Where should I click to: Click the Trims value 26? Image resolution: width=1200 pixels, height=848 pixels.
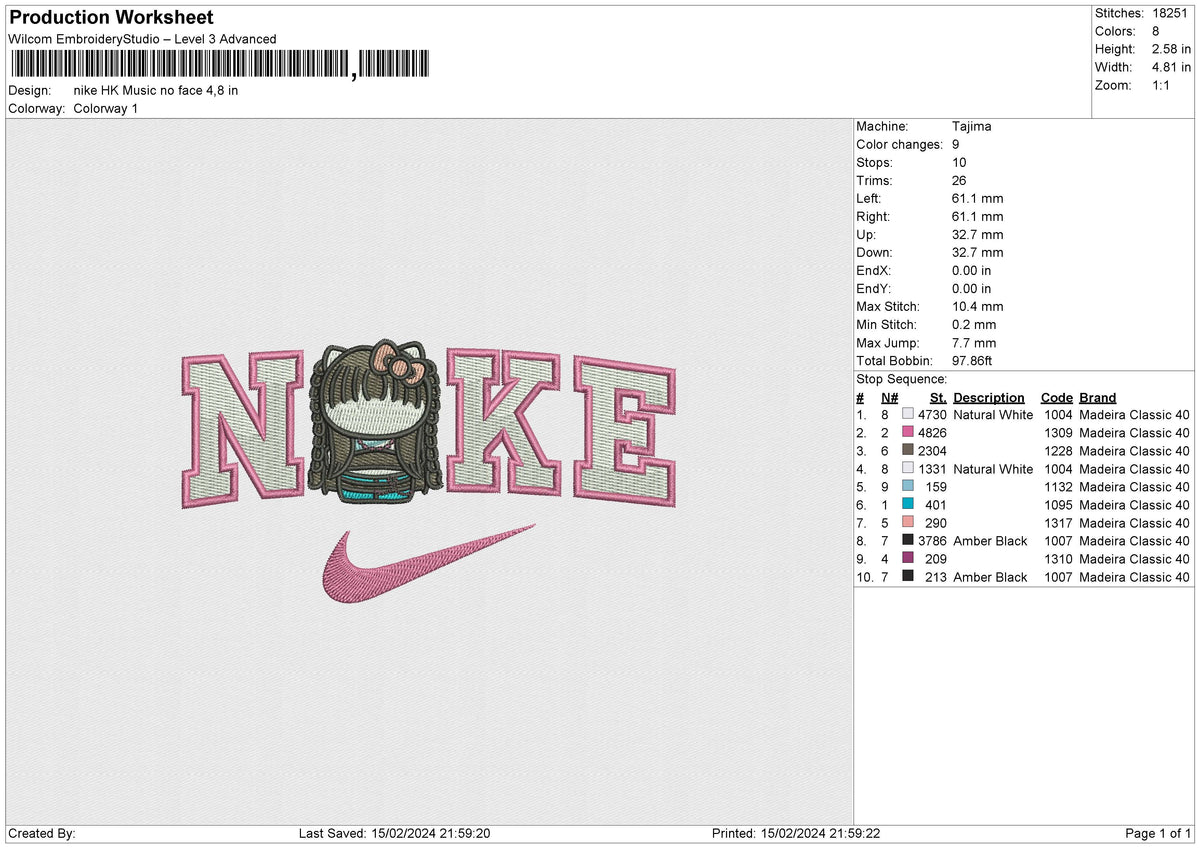point(960,181)
